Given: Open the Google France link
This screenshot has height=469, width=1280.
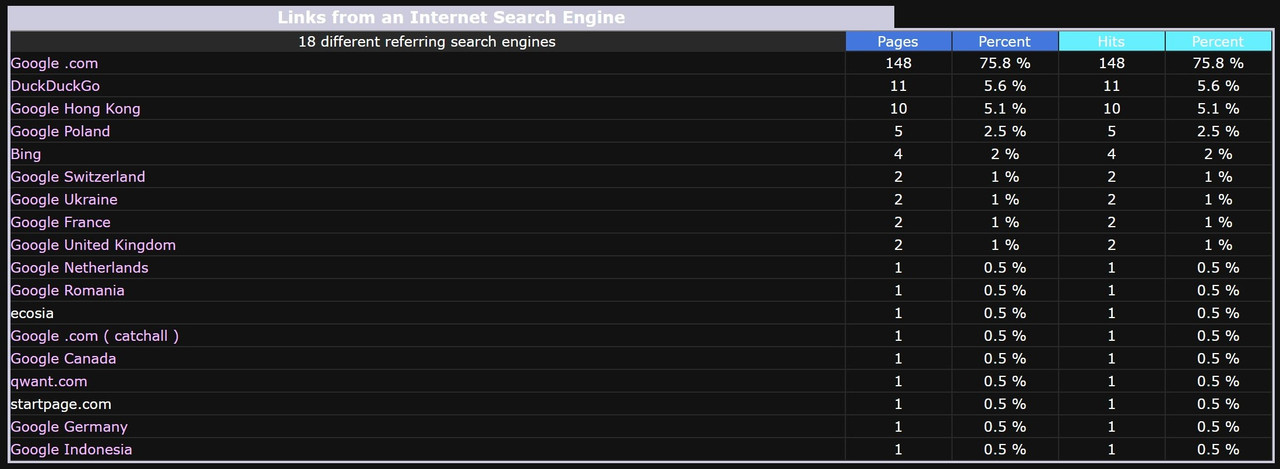Looking at the screenshot, I should (60, 222).
